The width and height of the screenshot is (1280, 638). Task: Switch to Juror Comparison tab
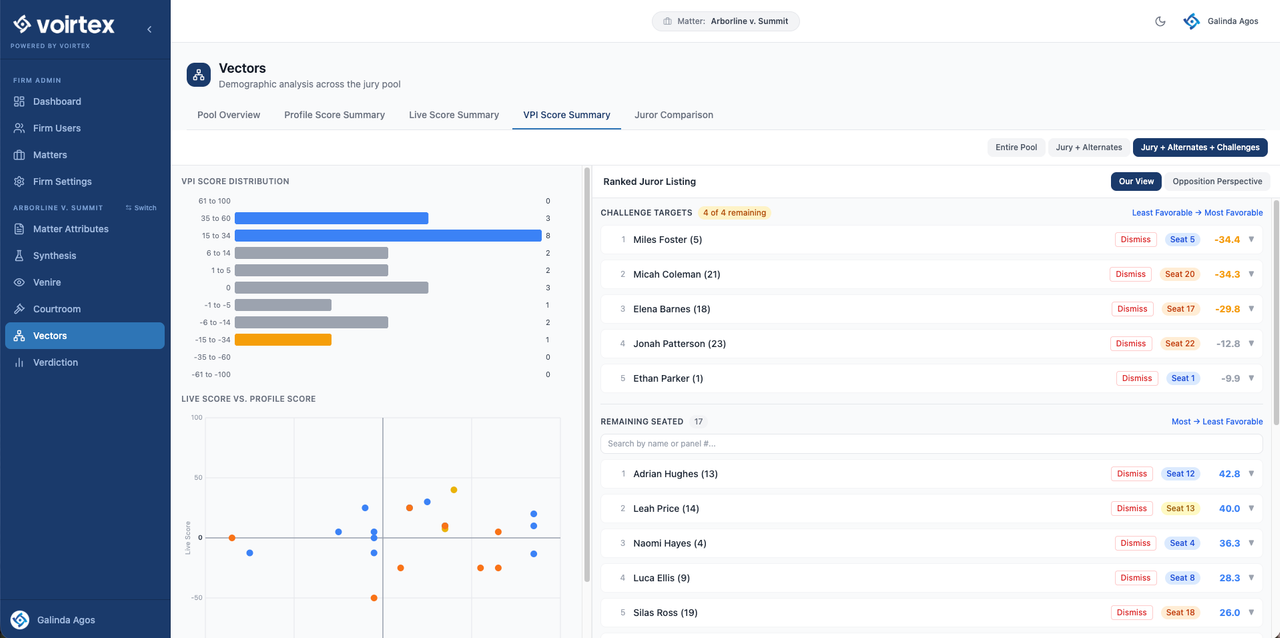click(674, 115)
